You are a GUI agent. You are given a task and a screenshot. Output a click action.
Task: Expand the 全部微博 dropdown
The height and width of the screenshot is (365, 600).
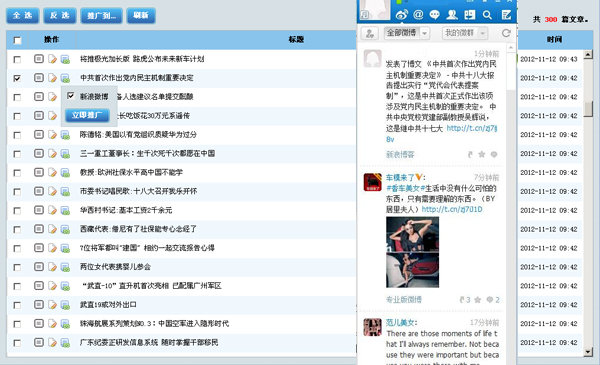[x=424, y=33]
